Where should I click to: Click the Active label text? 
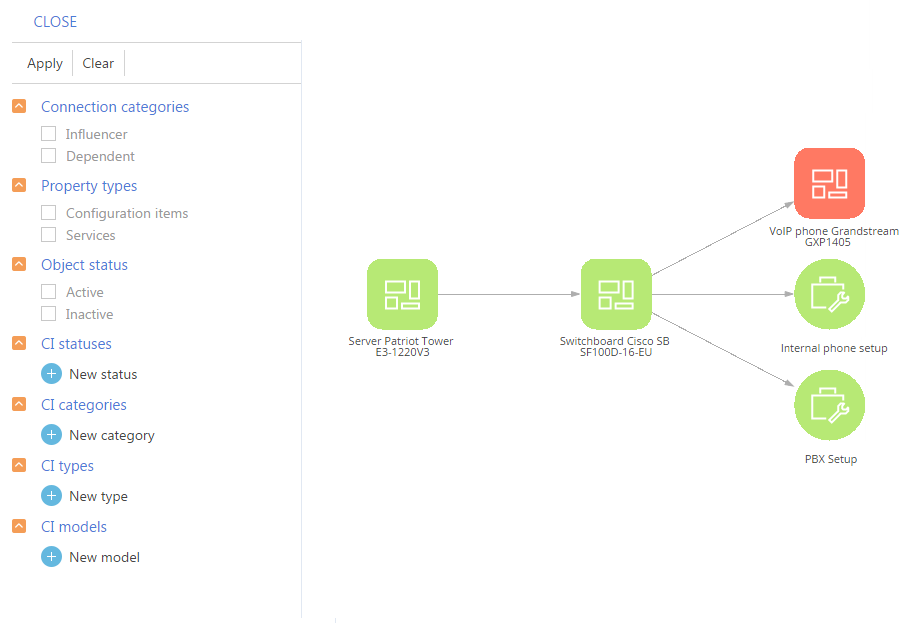85,292
